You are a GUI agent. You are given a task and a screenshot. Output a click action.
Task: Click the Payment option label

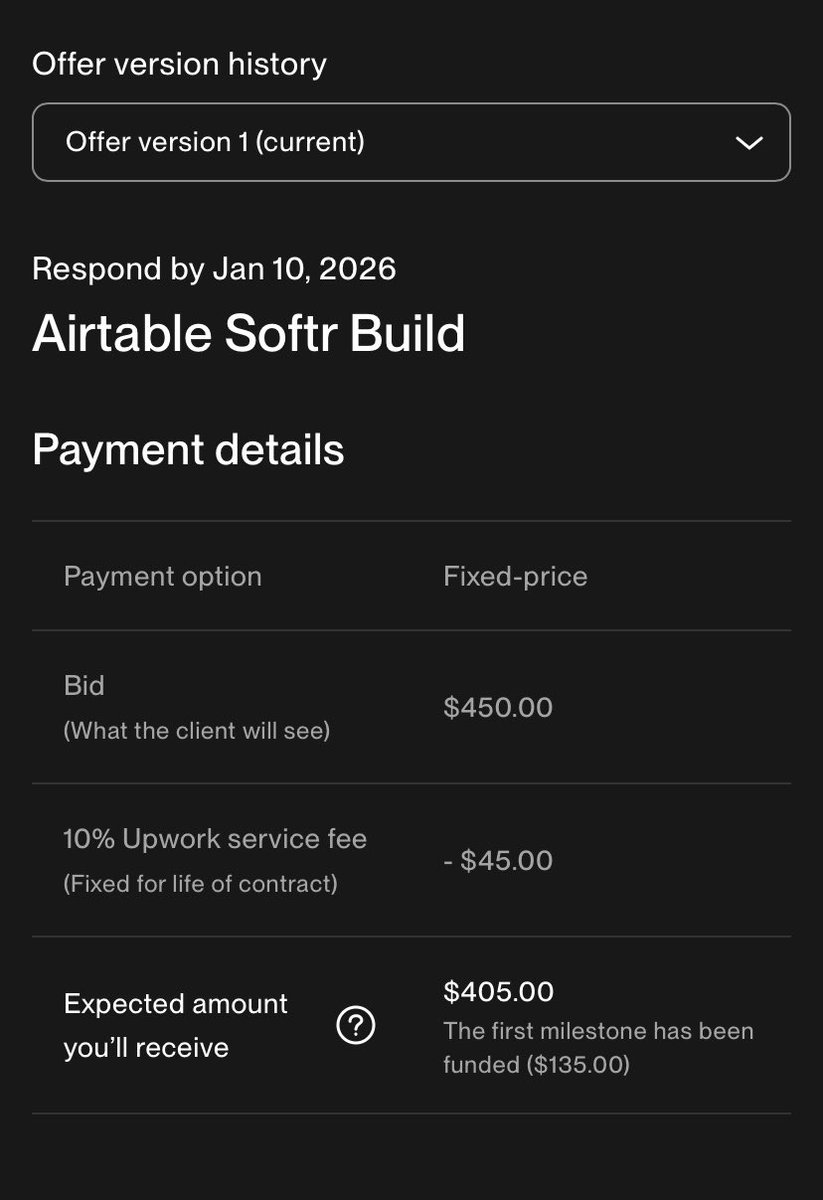[163, 576]
